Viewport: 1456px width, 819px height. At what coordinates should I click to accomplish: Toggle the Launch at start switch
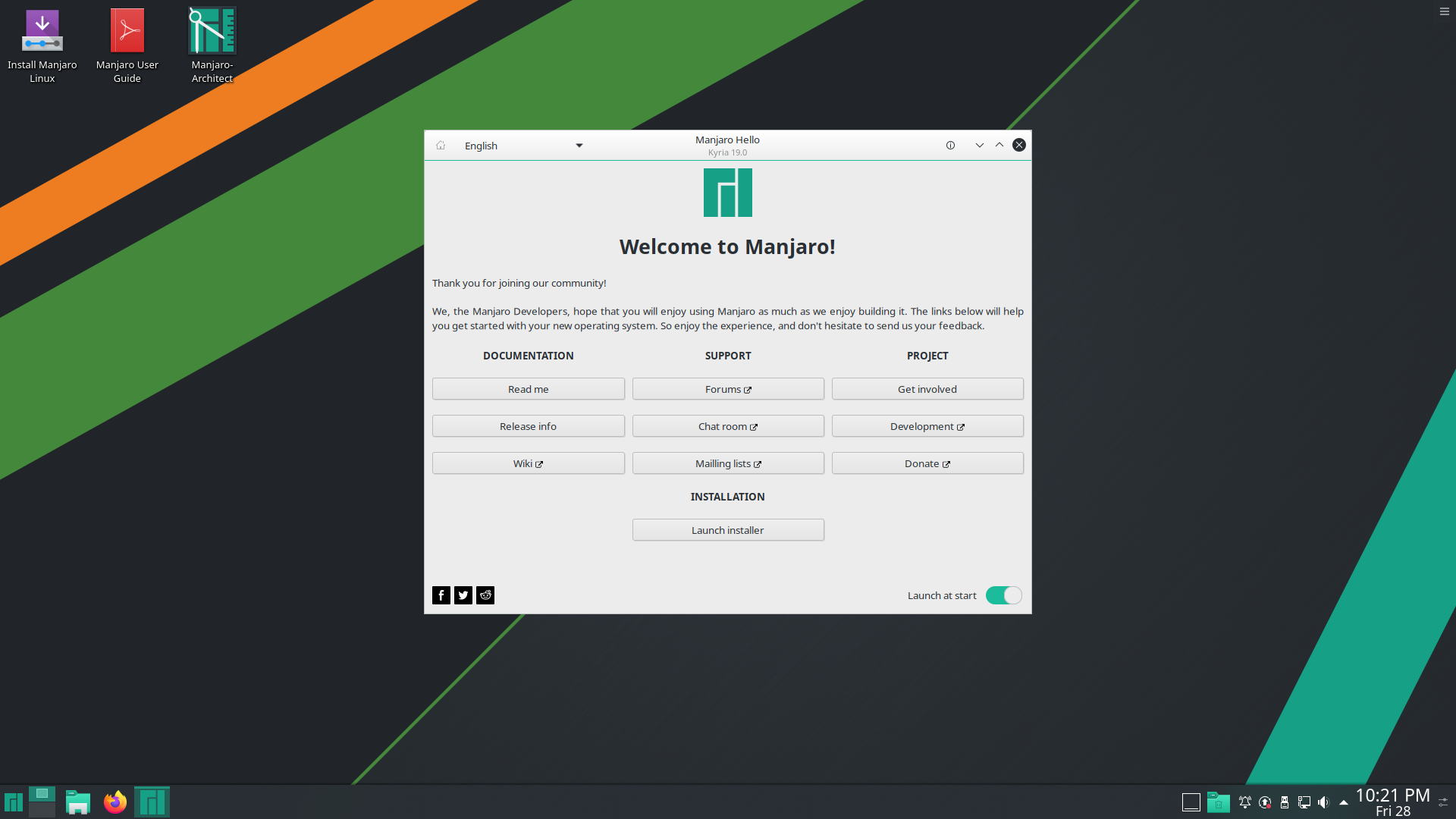tap(1004, 595)
